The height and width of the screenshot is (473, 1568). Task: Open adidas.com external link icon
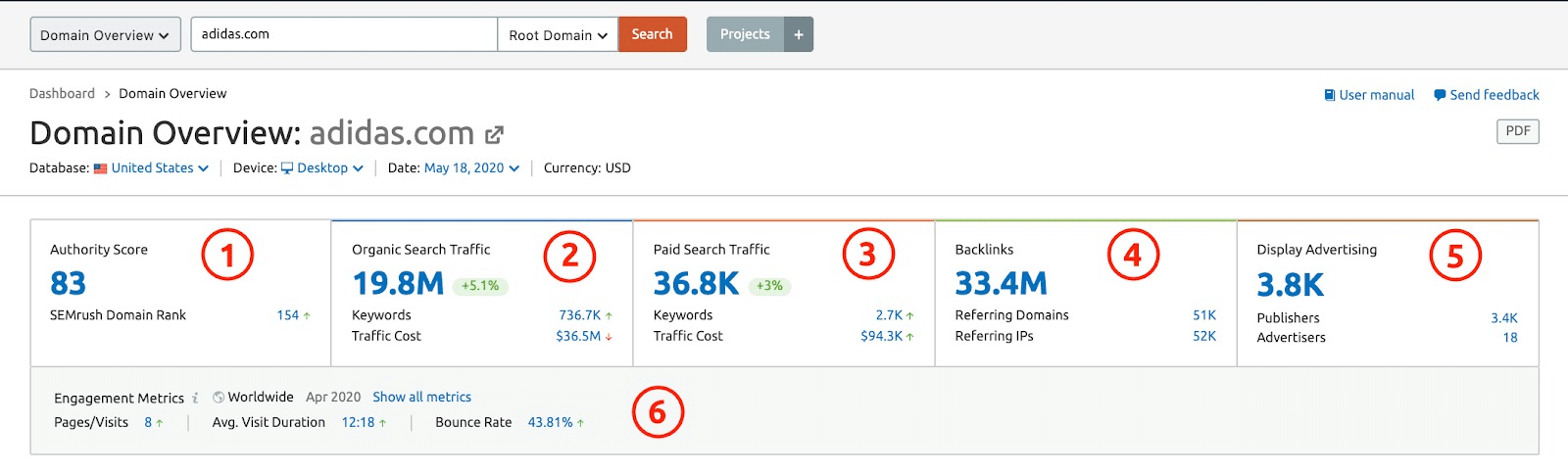(x=495, y=134)
